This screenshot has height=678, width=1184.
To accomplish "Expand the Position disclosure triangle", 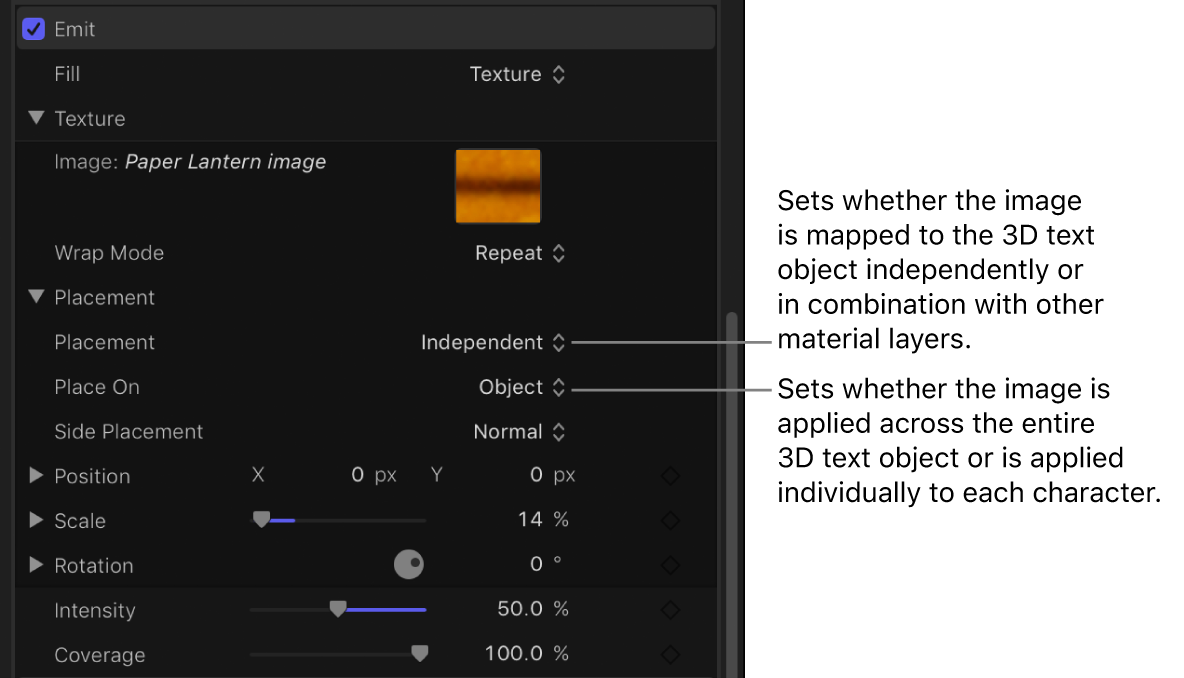I will (37, 476).
